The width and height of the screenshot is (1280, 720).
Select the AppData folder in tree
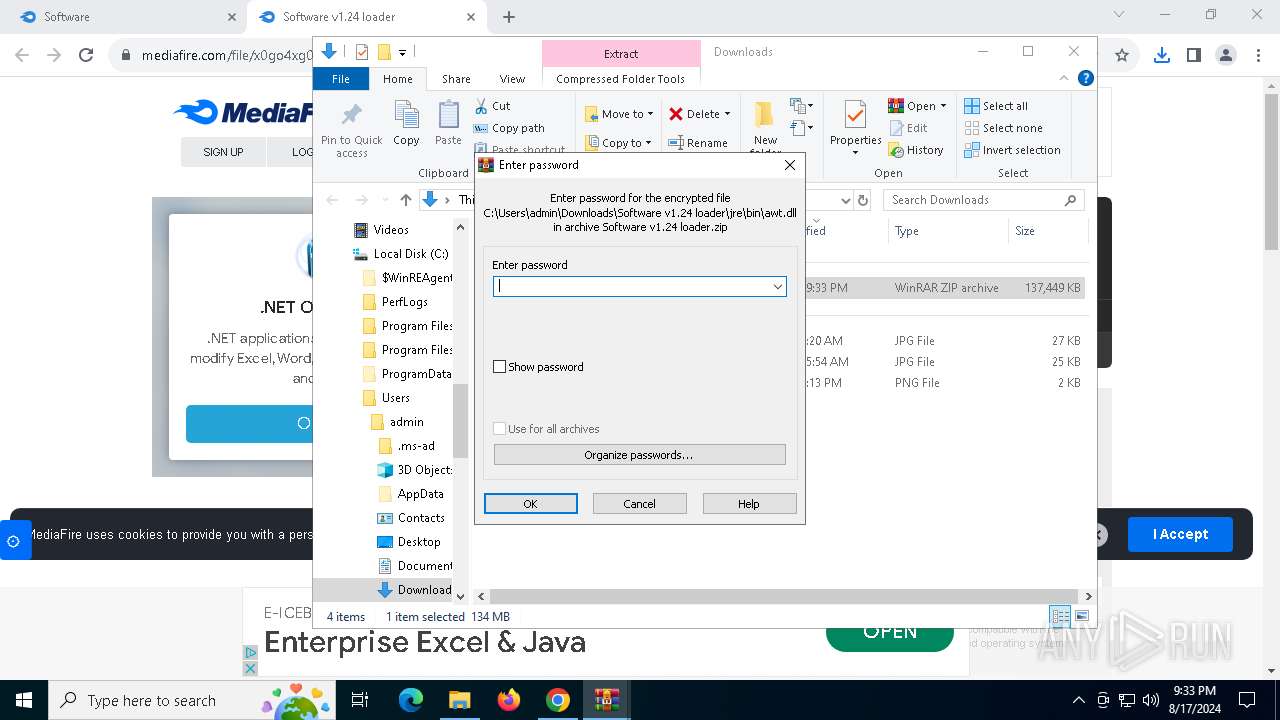pyautogui.click(x=420, y=494)
